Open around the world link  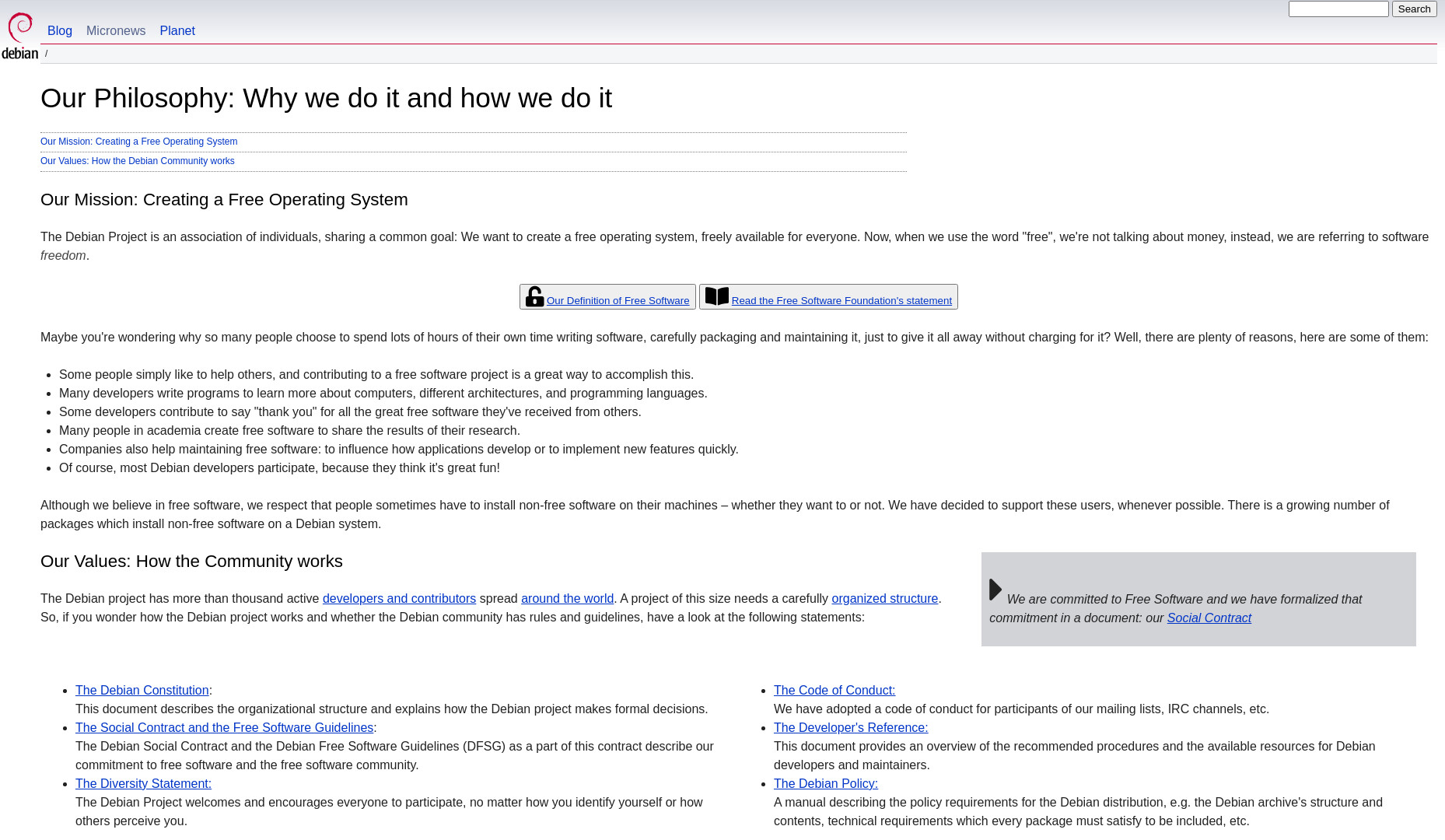pos(567,599)
